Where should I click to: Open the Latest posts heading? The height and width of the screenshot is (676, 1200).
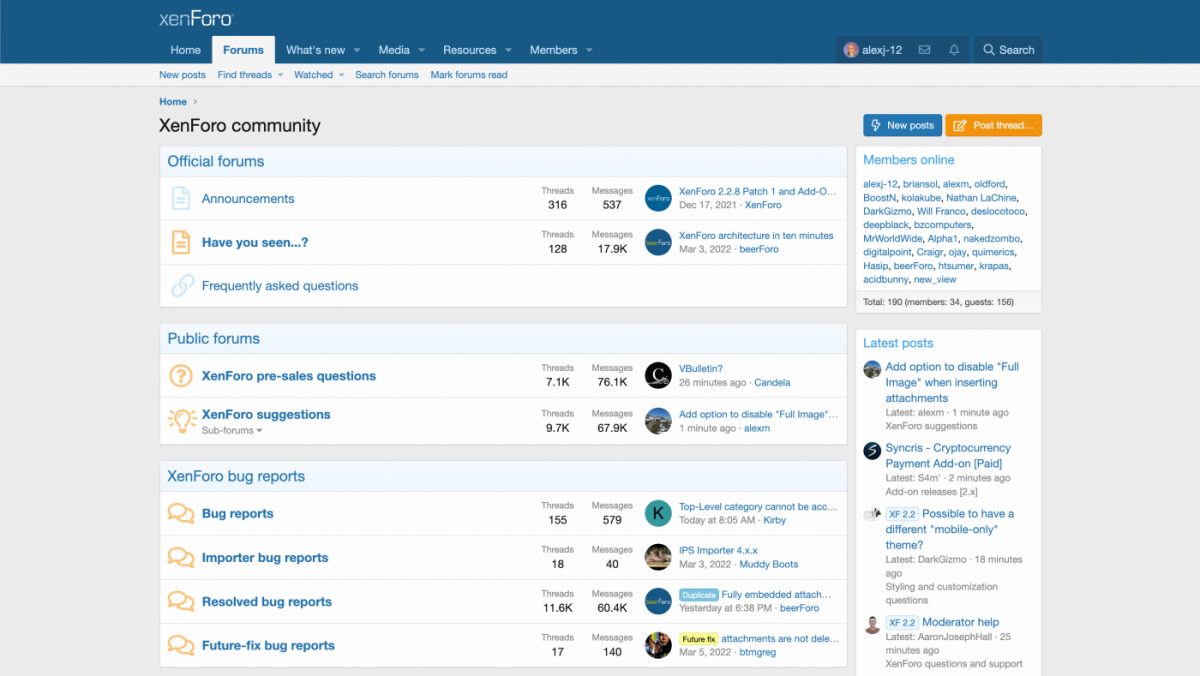[x=898, y=343]
